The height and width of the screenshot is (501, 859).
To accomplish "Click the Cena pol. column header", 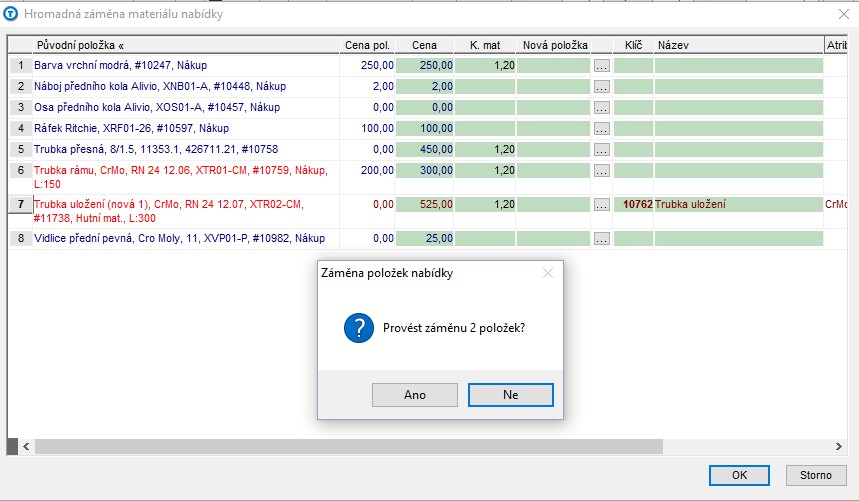I will (x=367, y=45).
